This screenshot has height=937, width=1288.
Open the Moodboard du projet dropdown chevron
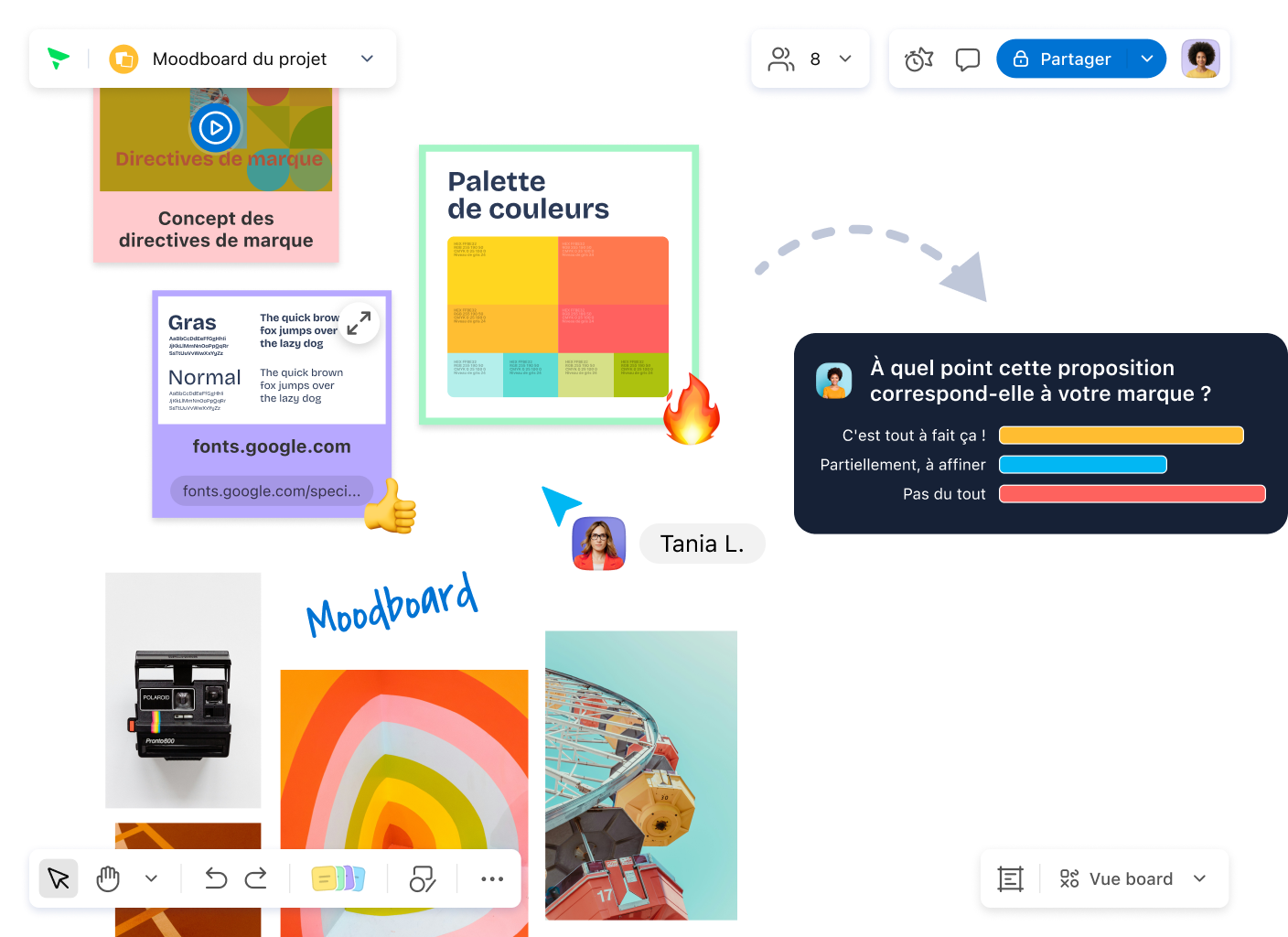click(x=367, y=59)
